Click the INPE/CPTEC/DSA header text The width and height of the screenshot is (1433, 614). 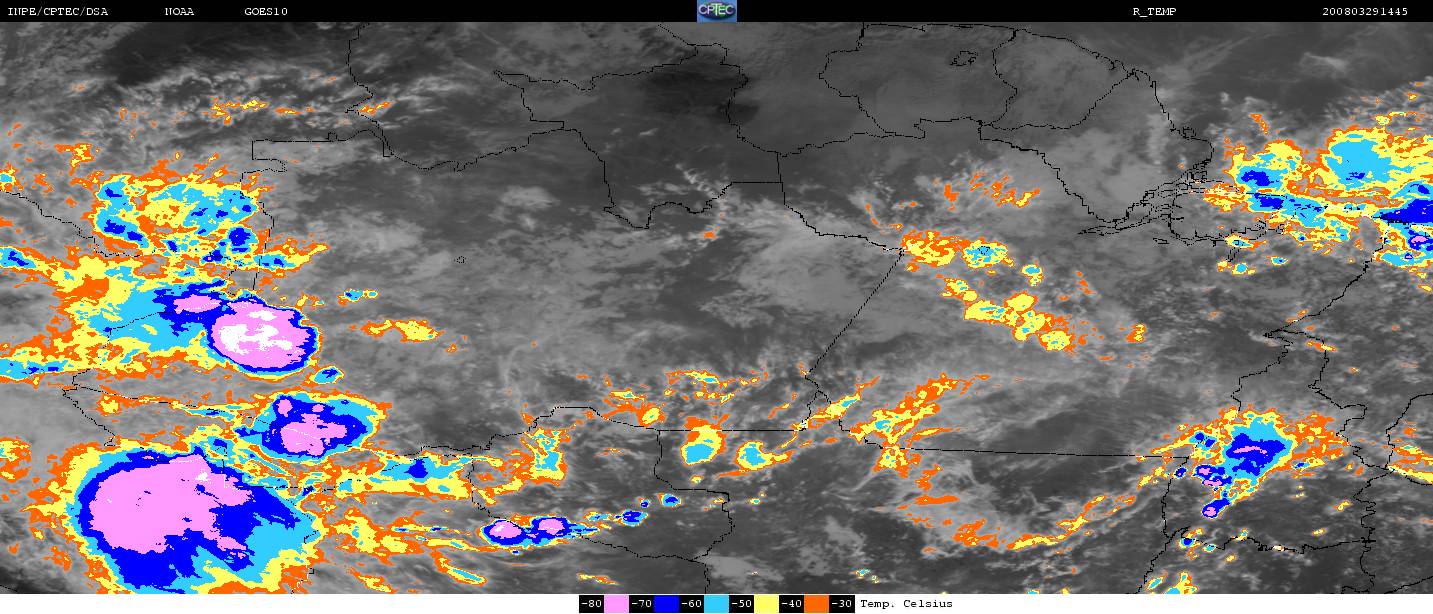57,12
